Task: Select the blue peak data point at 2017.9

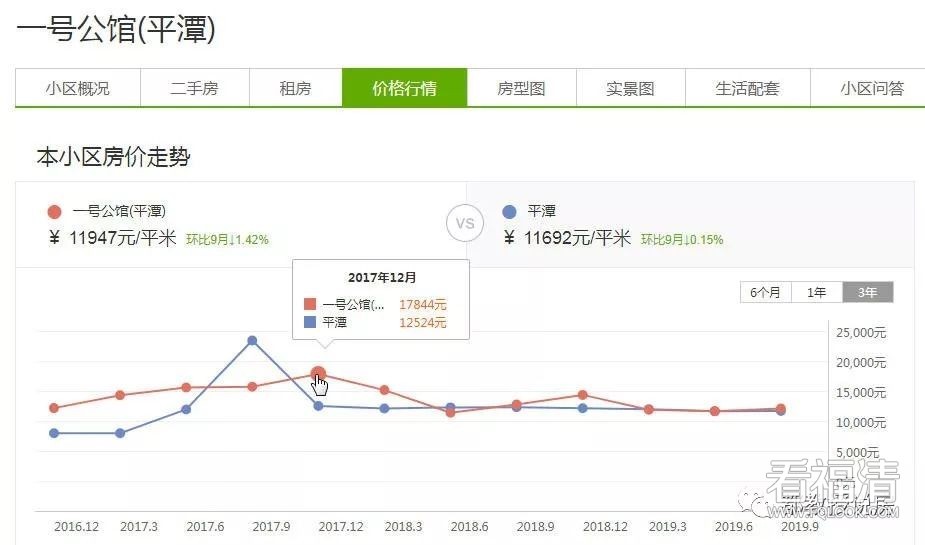Action: (252, 340)
